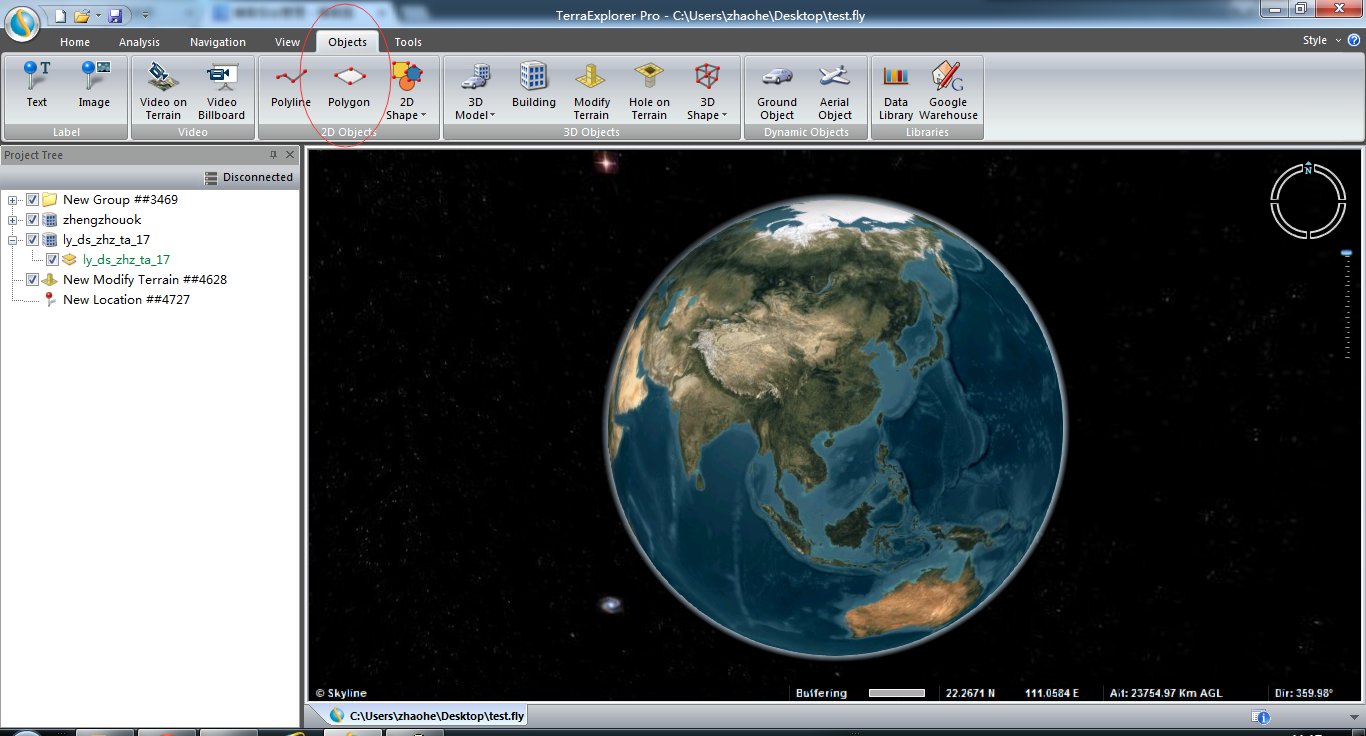Viewport: 1366px width, 736px height.
Task: Open the Google Warehouse library
Action: coord(948,90)
